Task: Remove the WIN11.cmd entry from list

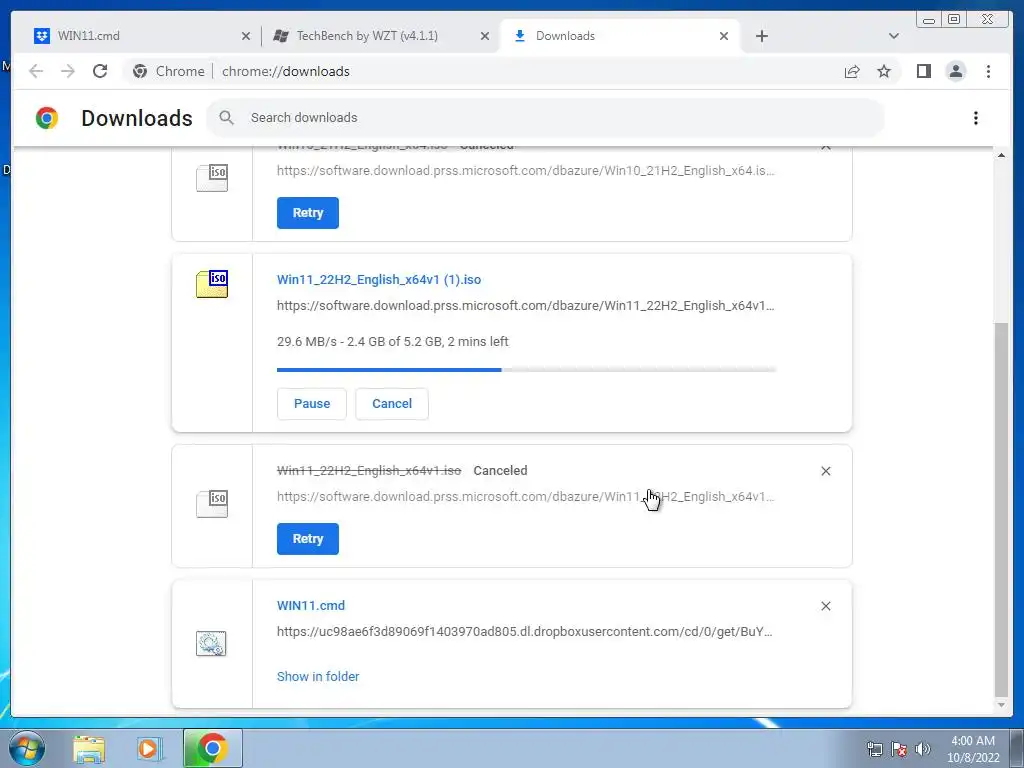Action: tap(825, 606)
